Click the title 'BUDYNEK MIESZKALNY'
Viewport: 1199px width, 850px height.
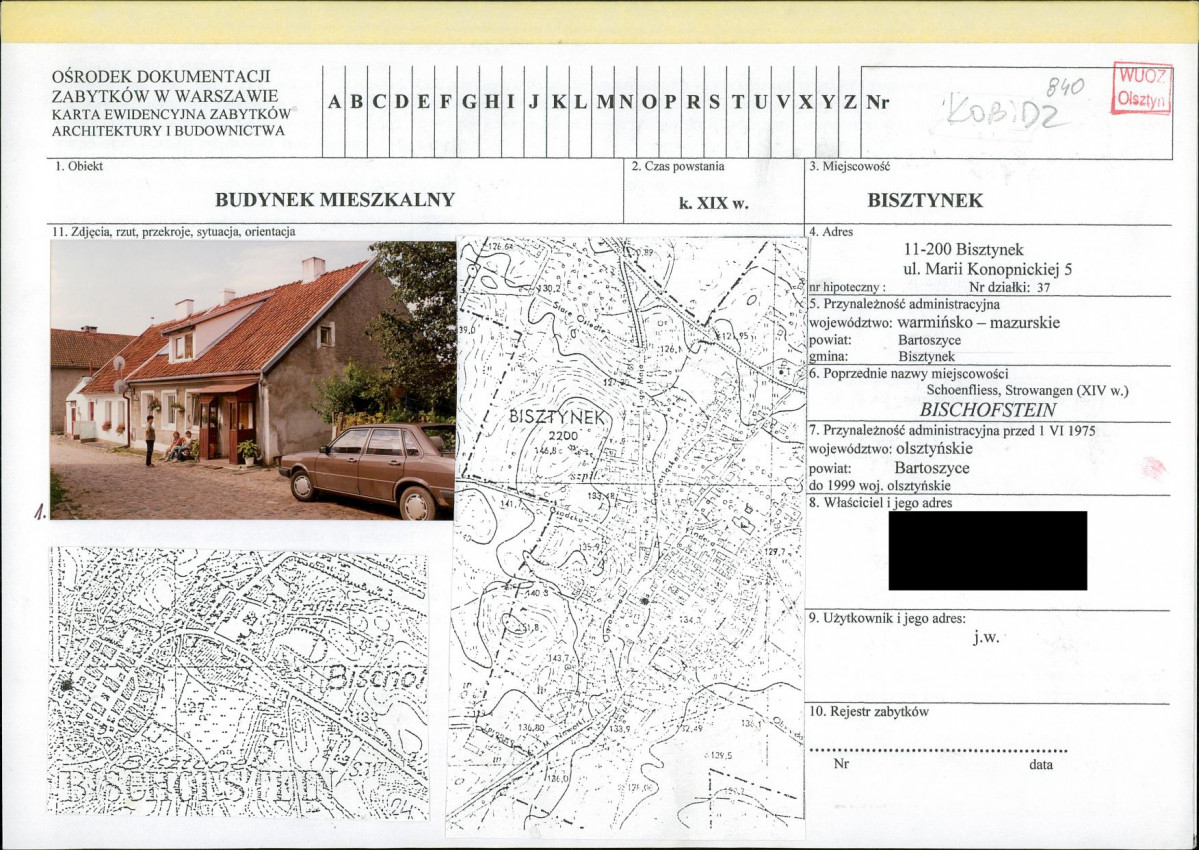pos(335,200)
